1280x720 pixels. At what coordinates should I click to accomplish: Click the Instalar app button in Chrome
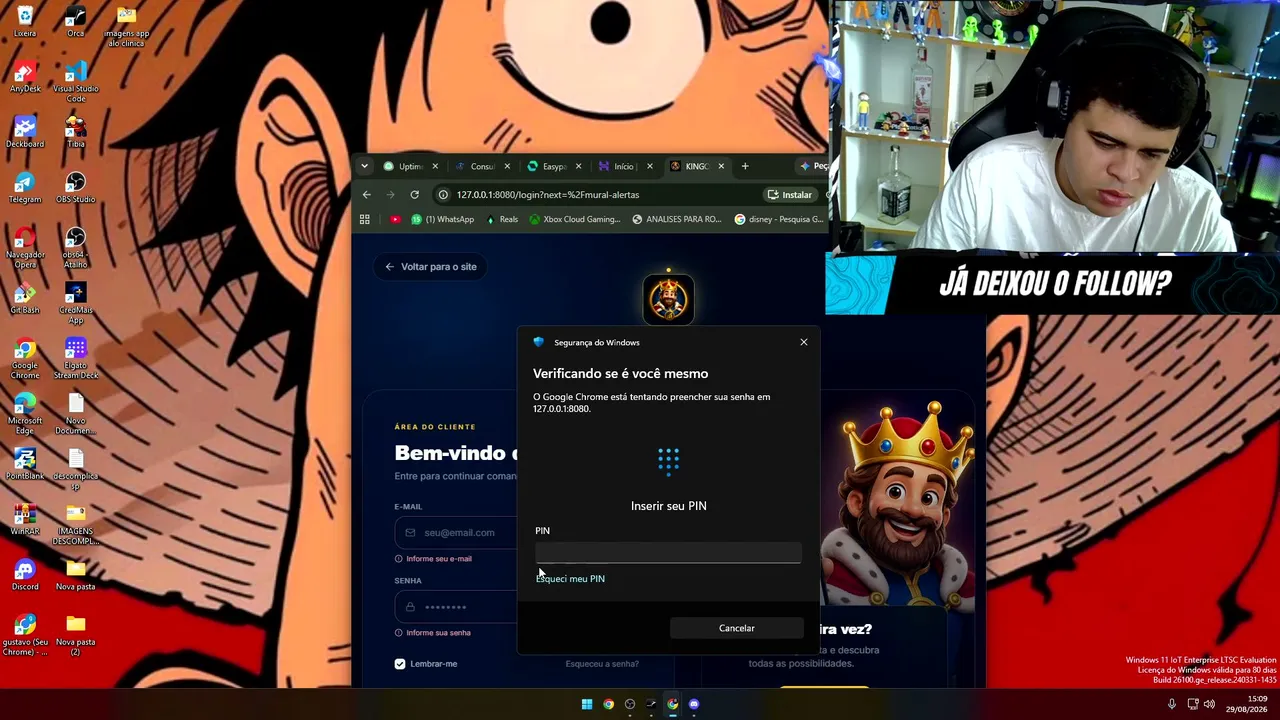[789, 195]
